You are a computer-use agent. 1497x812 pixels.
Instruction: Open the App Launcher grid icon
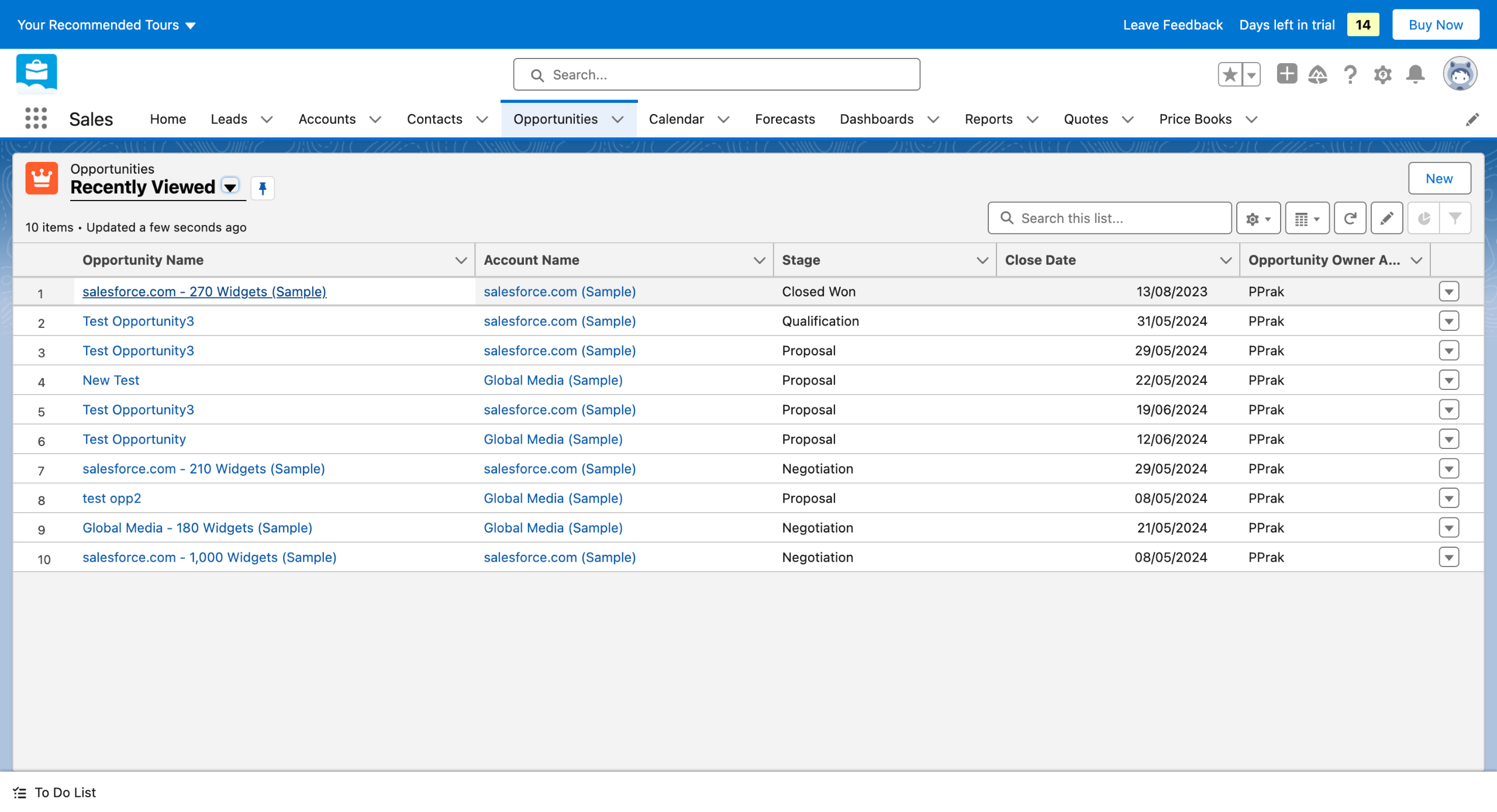point(36,119)
